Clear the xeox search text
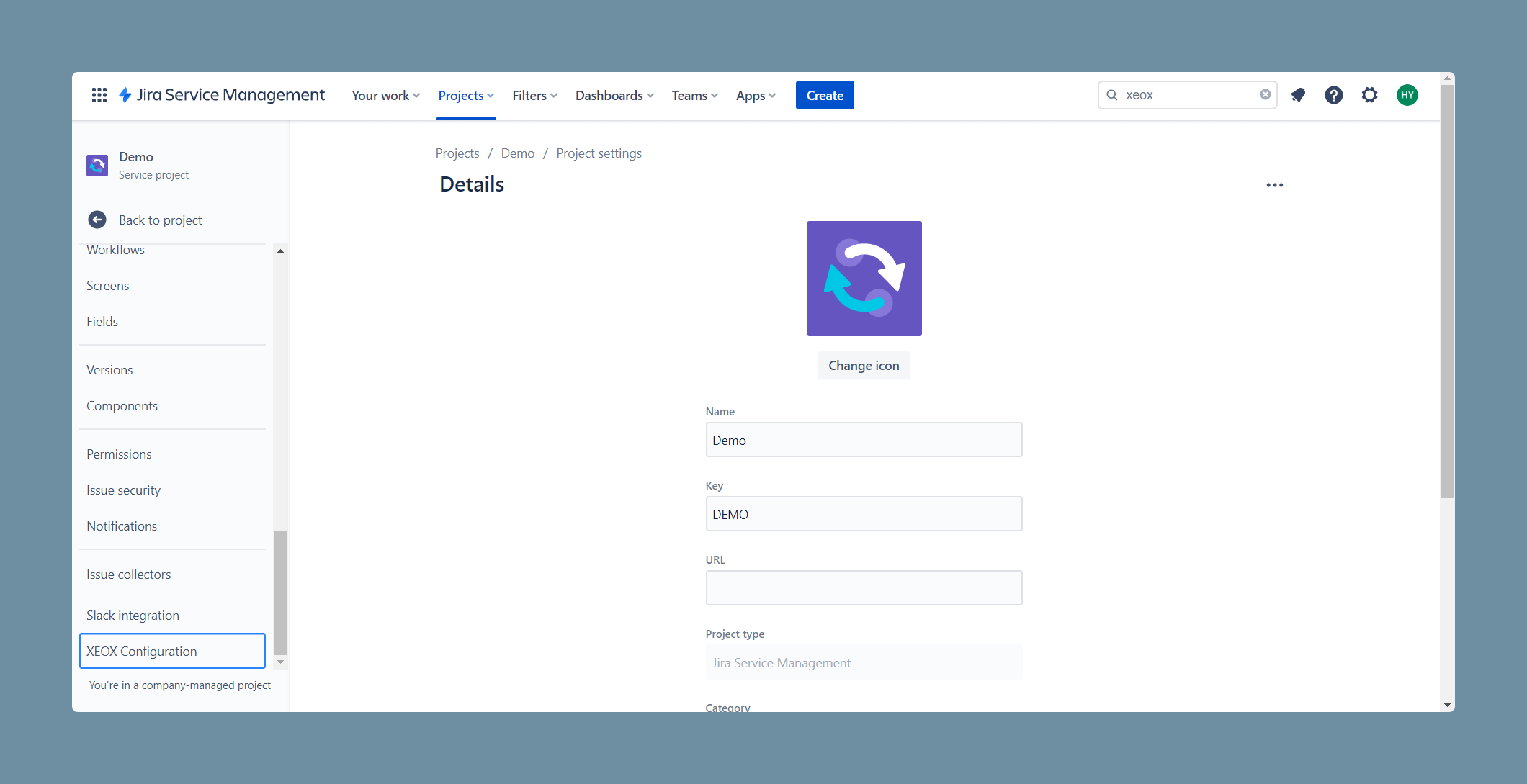Viewport: 1527px width, 784px height. tap(1266, 95)
